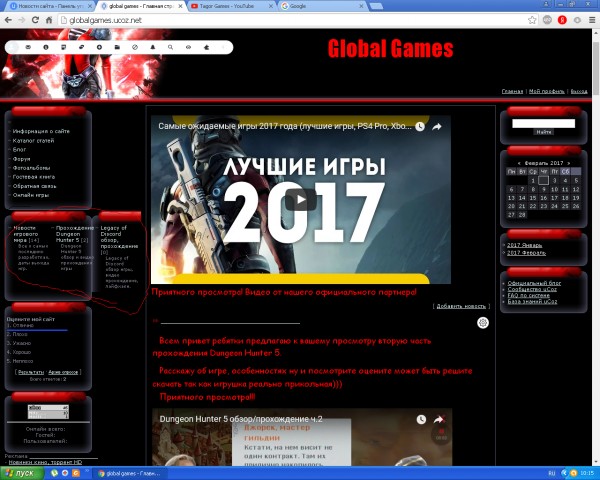
Task: Open the Chrome hamburger menu
Action: (592, 20)
